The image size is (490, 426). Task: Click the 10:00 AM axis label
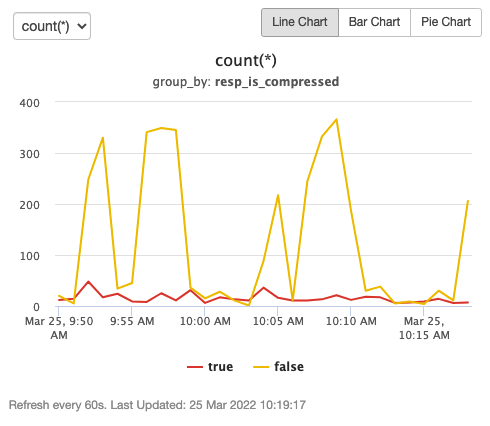click(x=205, y=321)
